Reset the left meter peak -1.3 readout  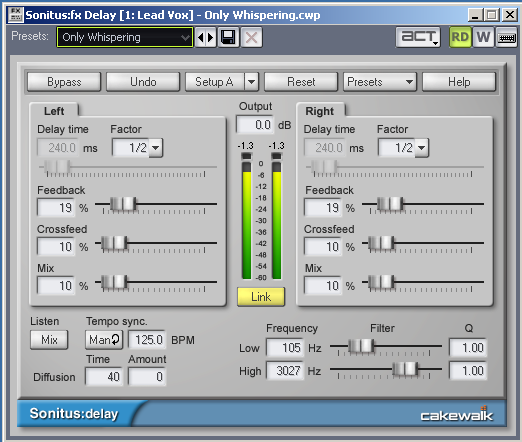[x=245, y=146]
